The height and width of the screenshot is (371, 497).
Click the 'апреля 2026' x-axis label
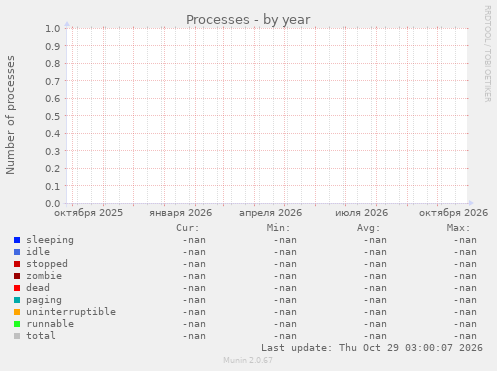tap(270, 213)
